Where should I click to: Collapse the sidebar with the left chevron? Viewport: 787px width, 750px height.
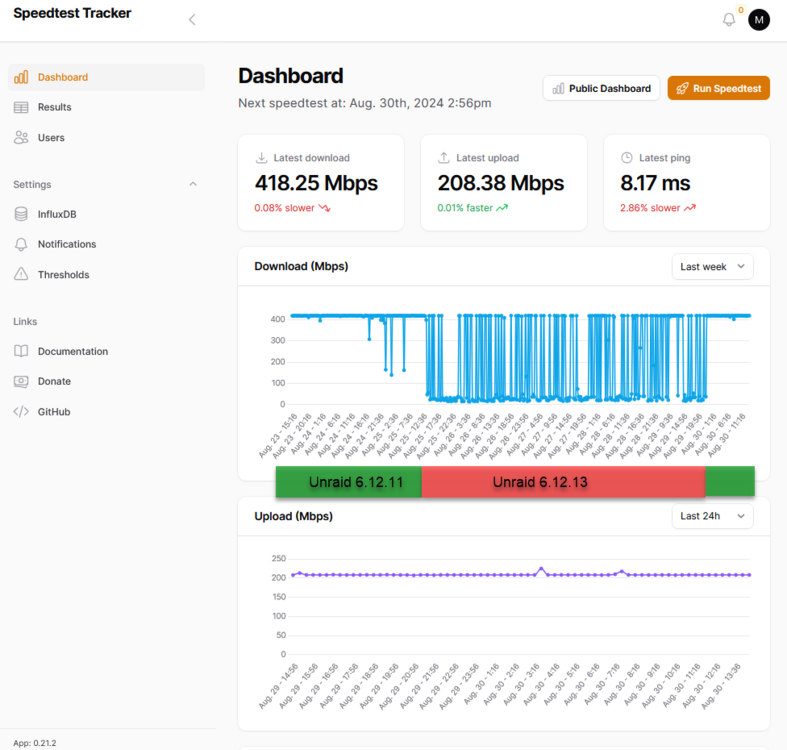pyautogui.click(x=192, y=20)
